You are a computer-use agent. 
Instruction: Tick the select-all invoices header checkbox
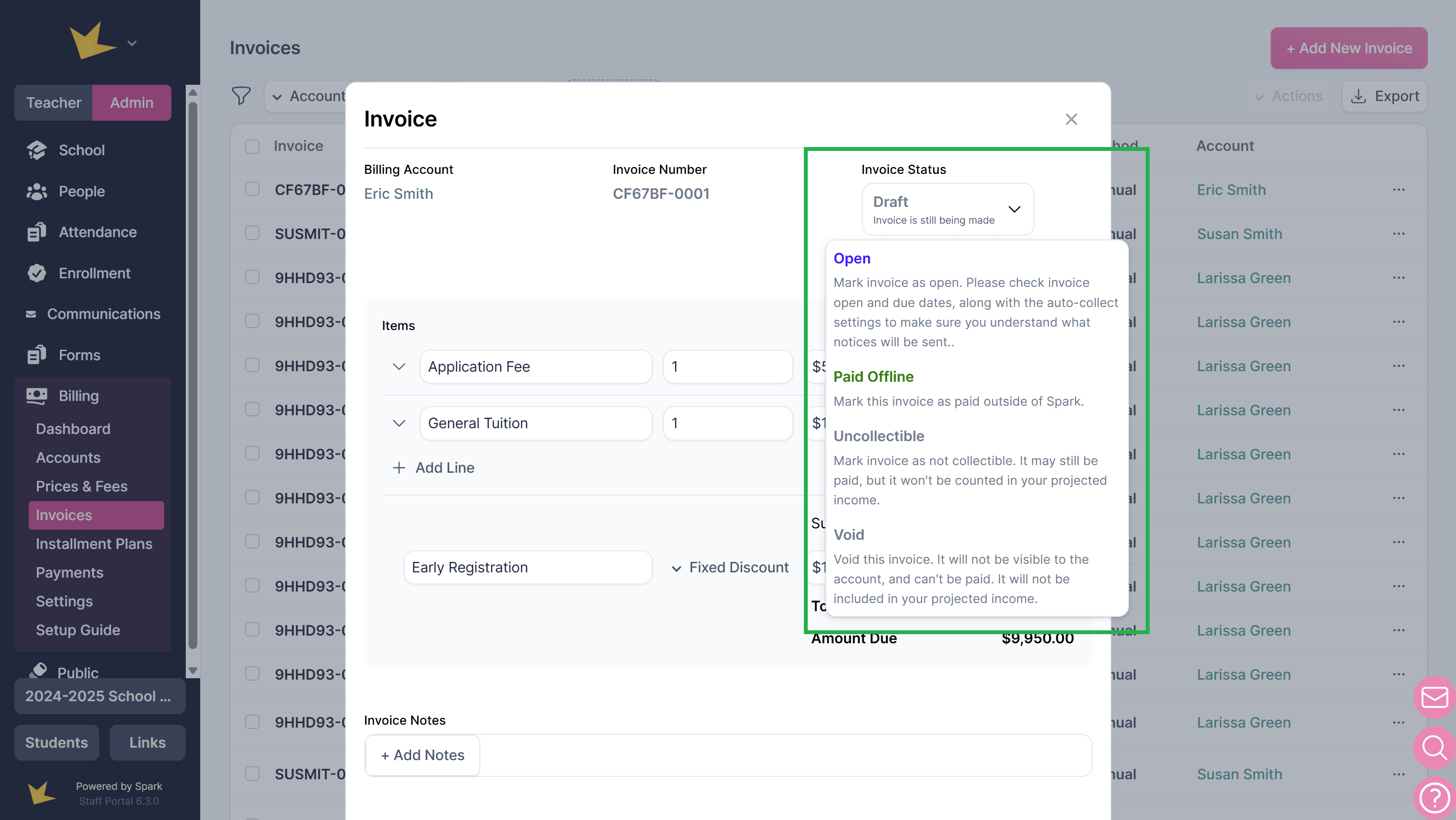click(252, 146)
